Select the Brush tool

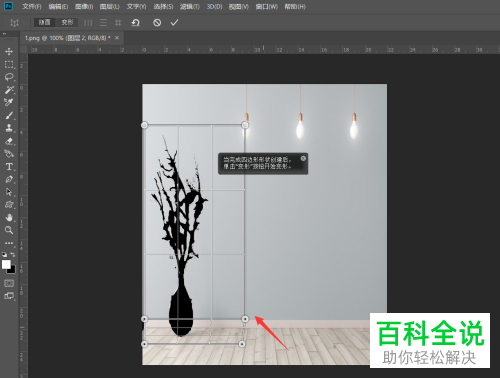[9, 115]
